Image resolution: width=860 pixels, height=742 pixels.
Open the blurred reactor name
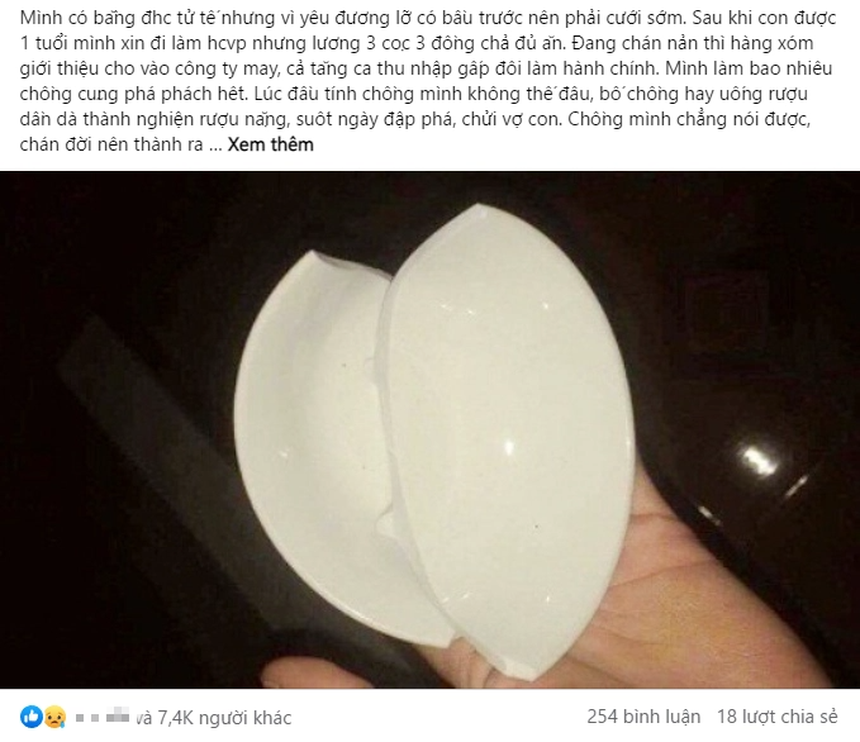[103, 717]
